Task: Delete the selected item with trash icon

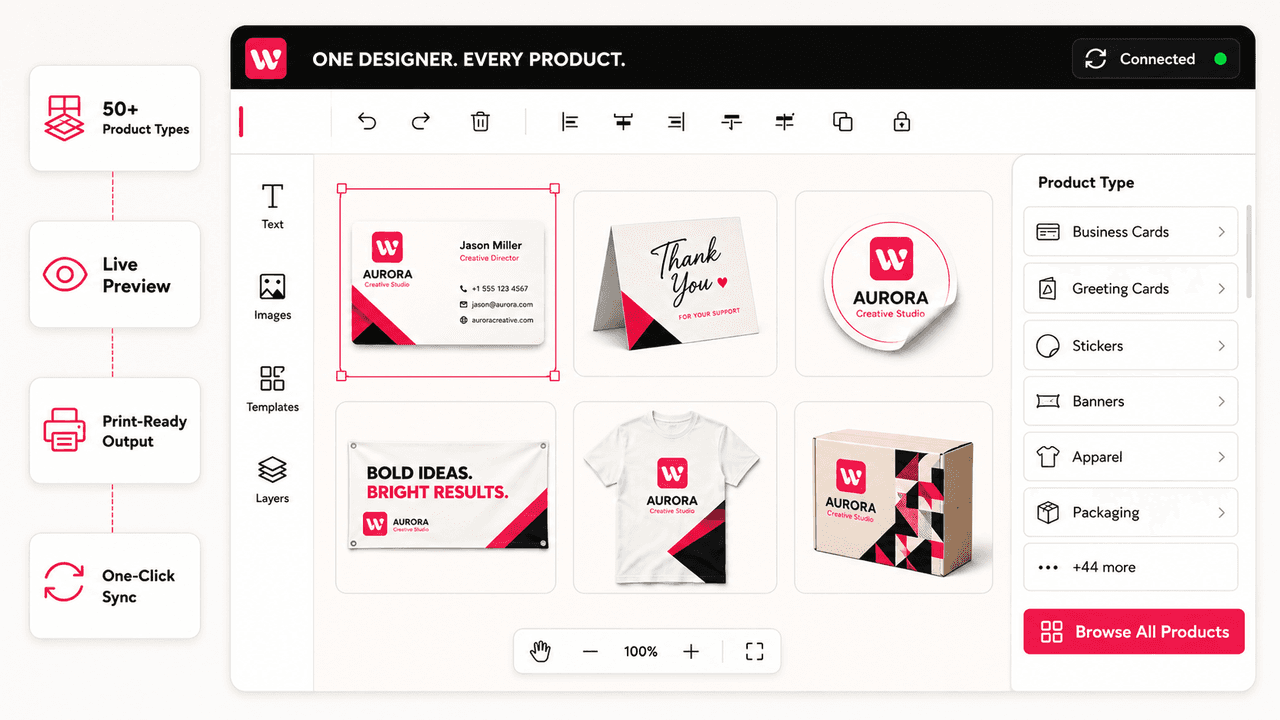Action: pos(481,122)
